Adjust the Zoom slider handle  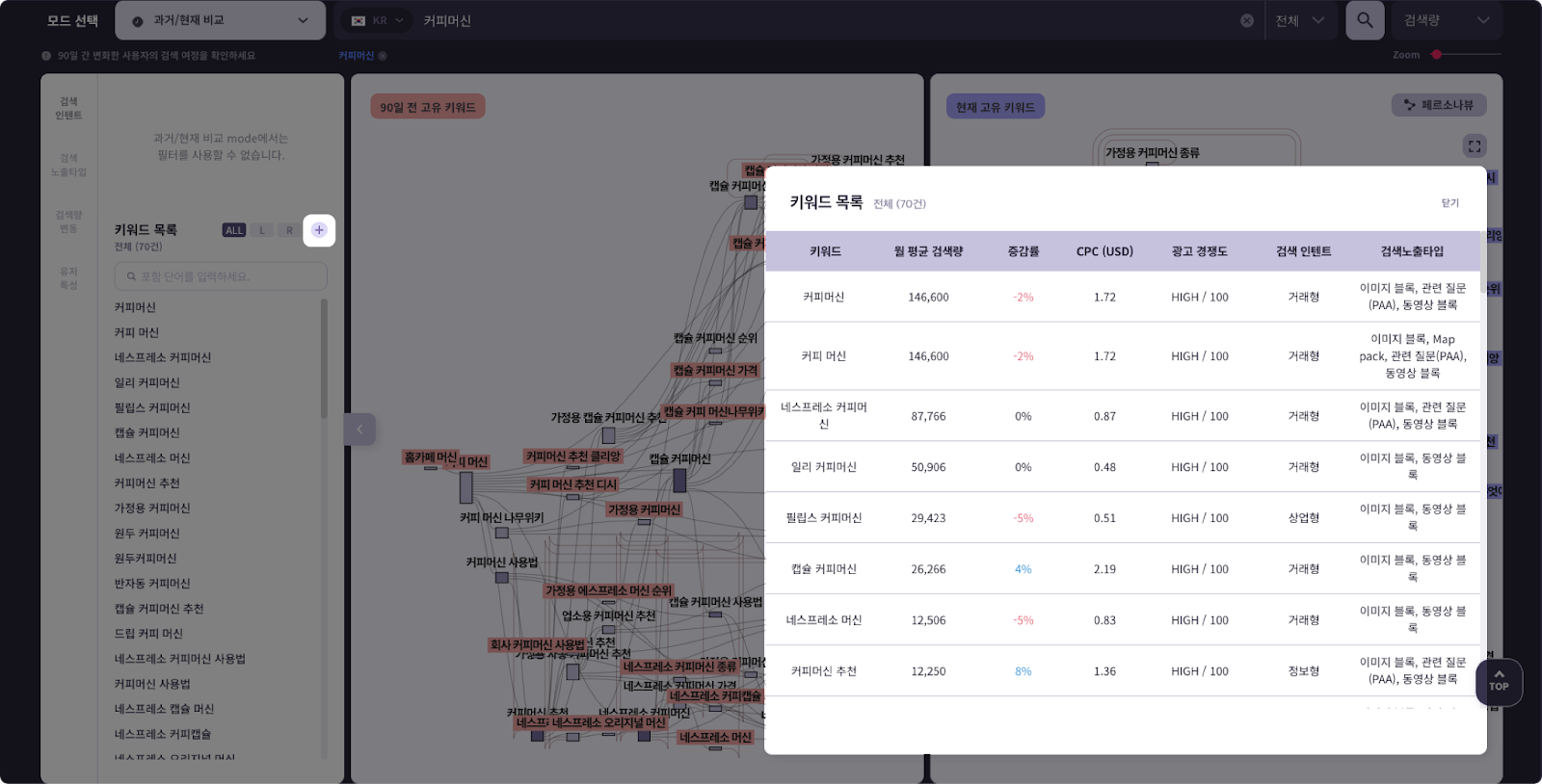tap(1437, 55)
